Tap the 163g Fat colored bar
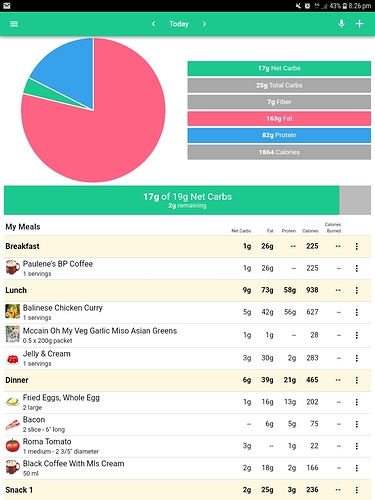The height and width of the screenshot is (500, 375). [279, 118]
